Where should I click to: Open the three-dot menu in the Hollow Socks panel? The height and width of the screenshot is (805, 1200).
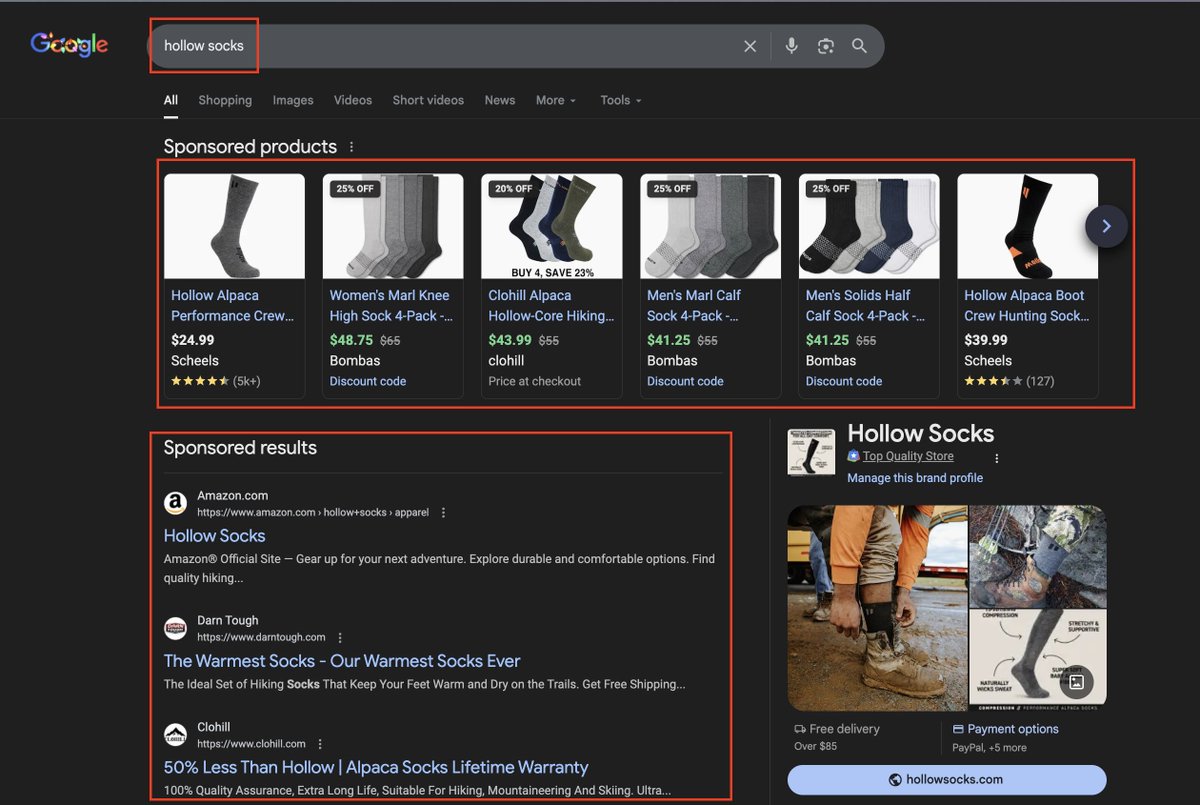[x=996, y=458]
